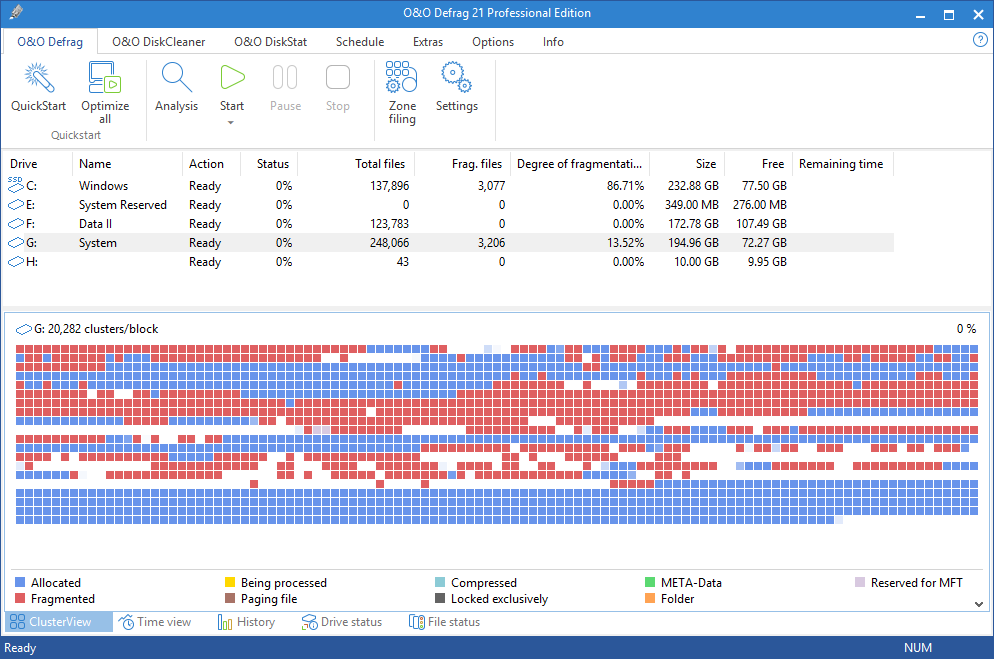Viewport: 994px width, 659px height.
Task: Select the C: Windows drive row
Action: pyautogui.click(x=104, y=186)
